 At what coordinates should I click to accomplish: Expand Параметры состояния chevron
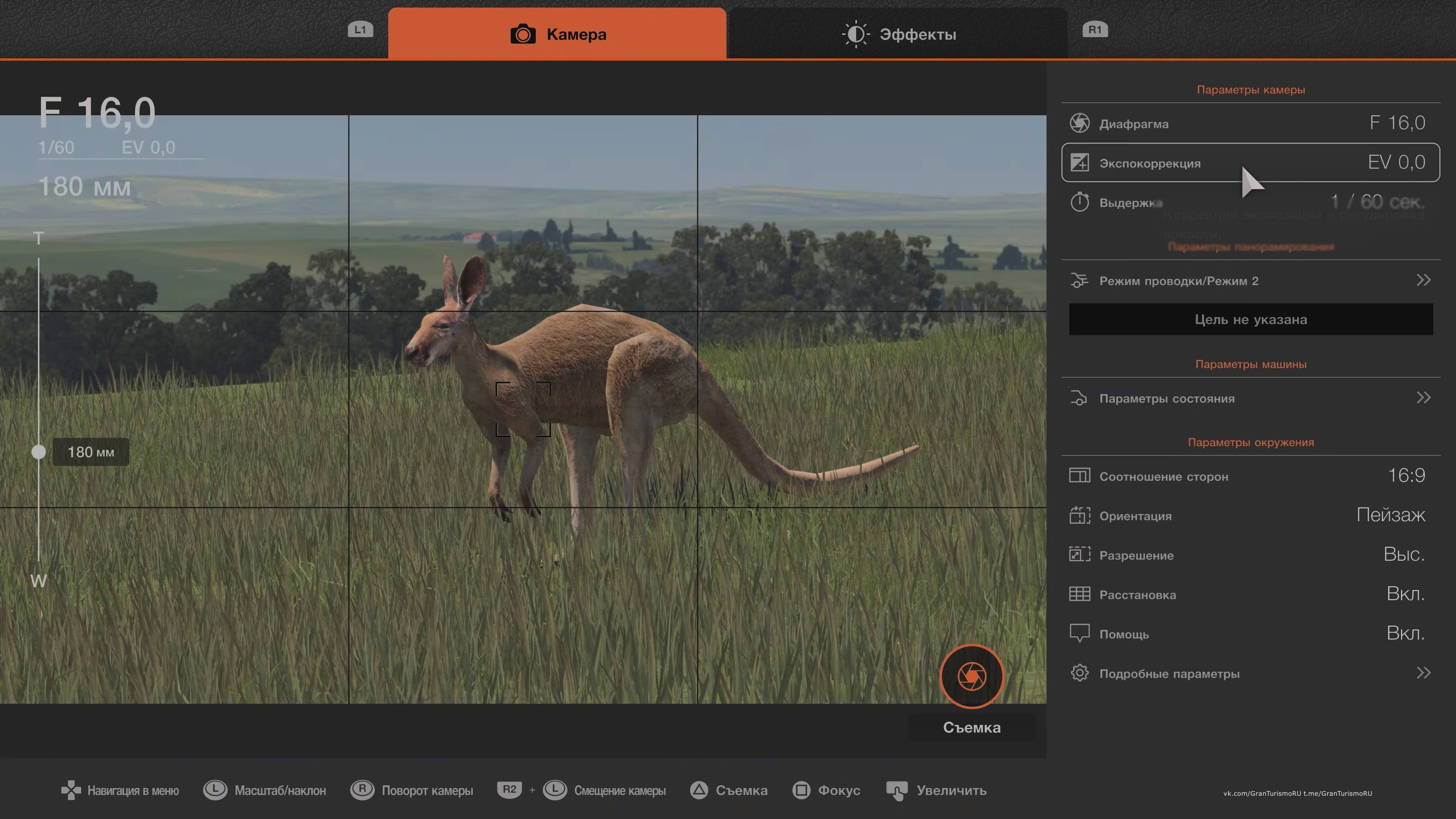point(1423,397)
